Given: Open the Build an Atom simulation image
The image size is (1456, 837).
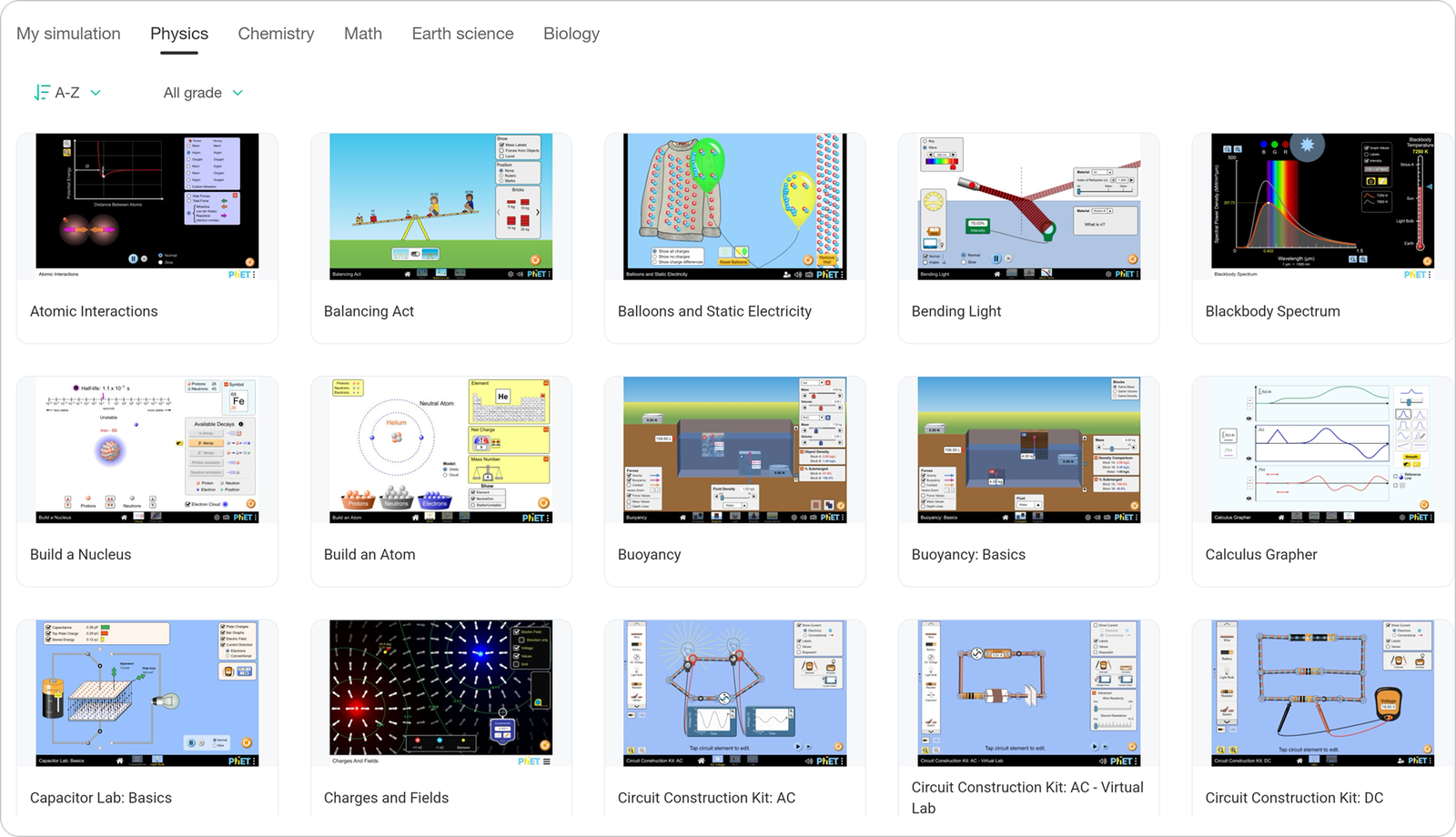Looking at the screenshot, I should [x=440, y=449].
